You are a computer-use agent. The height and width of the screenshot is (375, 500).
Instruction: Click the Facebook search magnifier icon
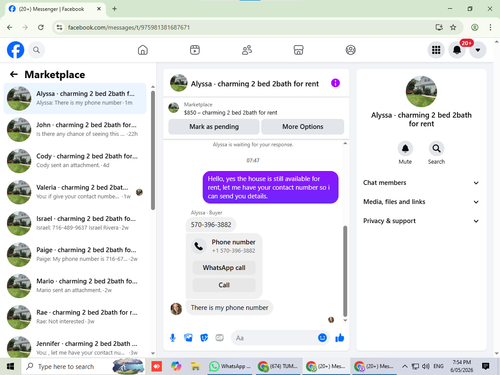click(36, 50)
